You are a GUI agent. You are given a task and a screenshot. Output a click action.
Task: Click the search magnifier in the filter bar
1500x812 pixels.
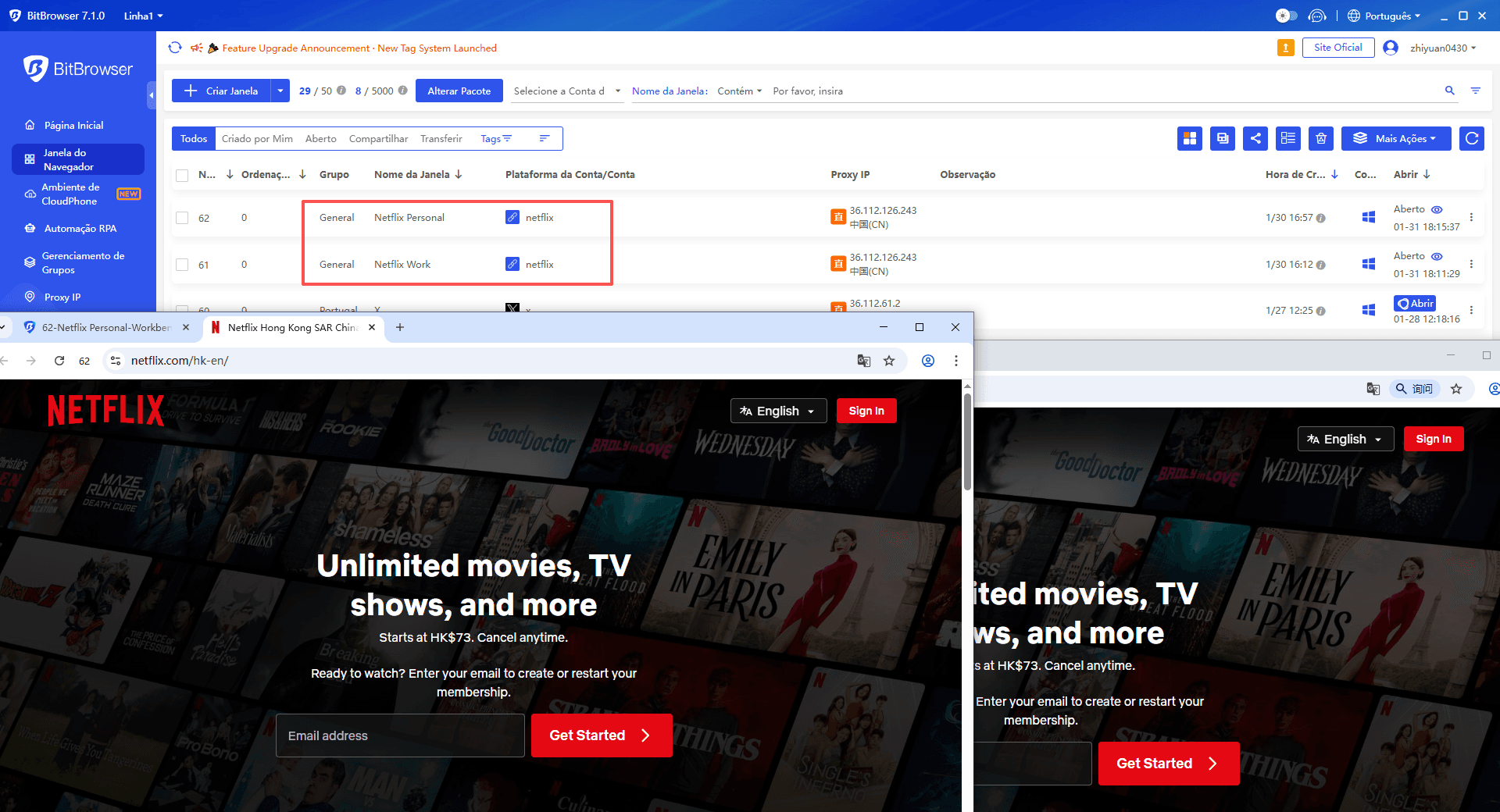click(1449, 91)
